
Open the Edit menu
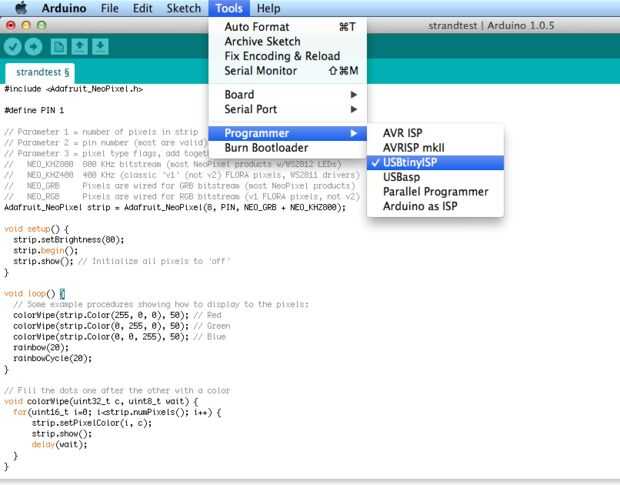(142, 8)
